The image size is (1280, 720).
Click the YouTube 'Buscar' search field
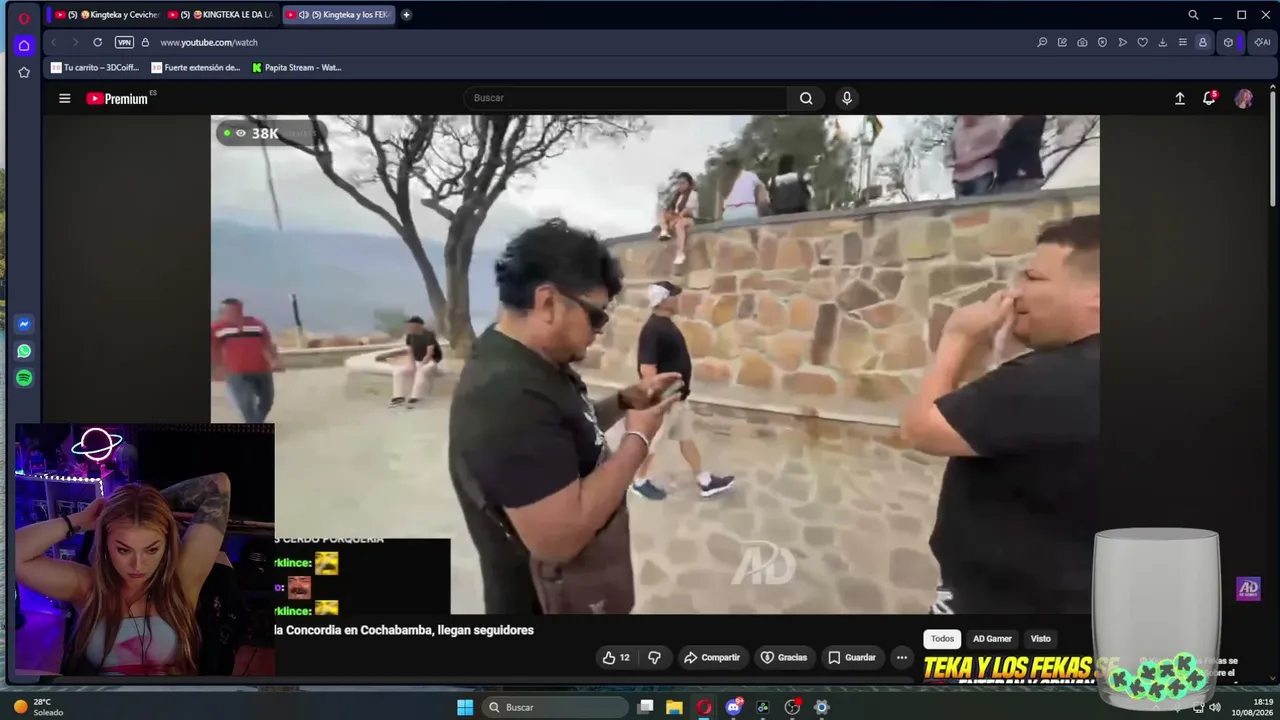pyautogui.click(x=627, y=98)
